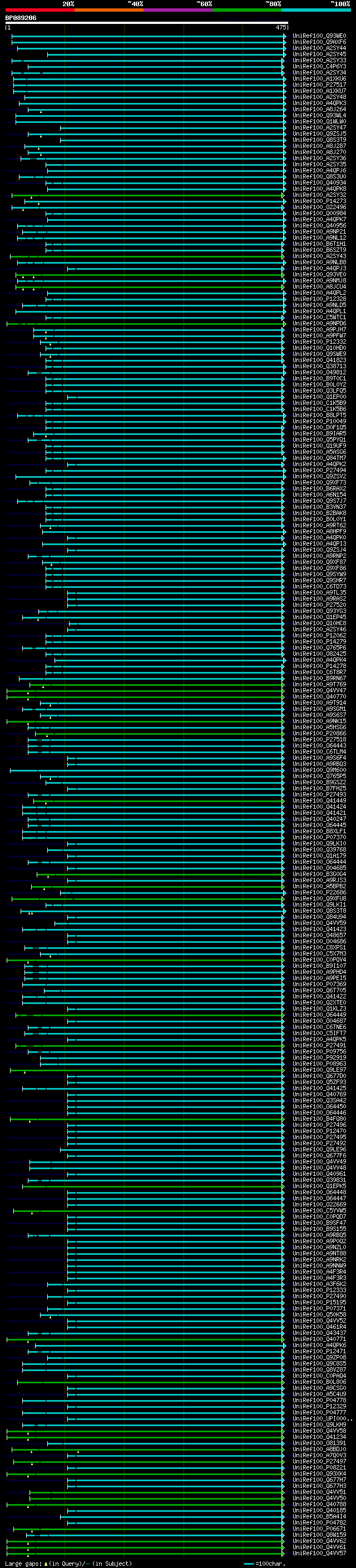Choose the UniRef100_Q41234 entry

(319, 1437)
